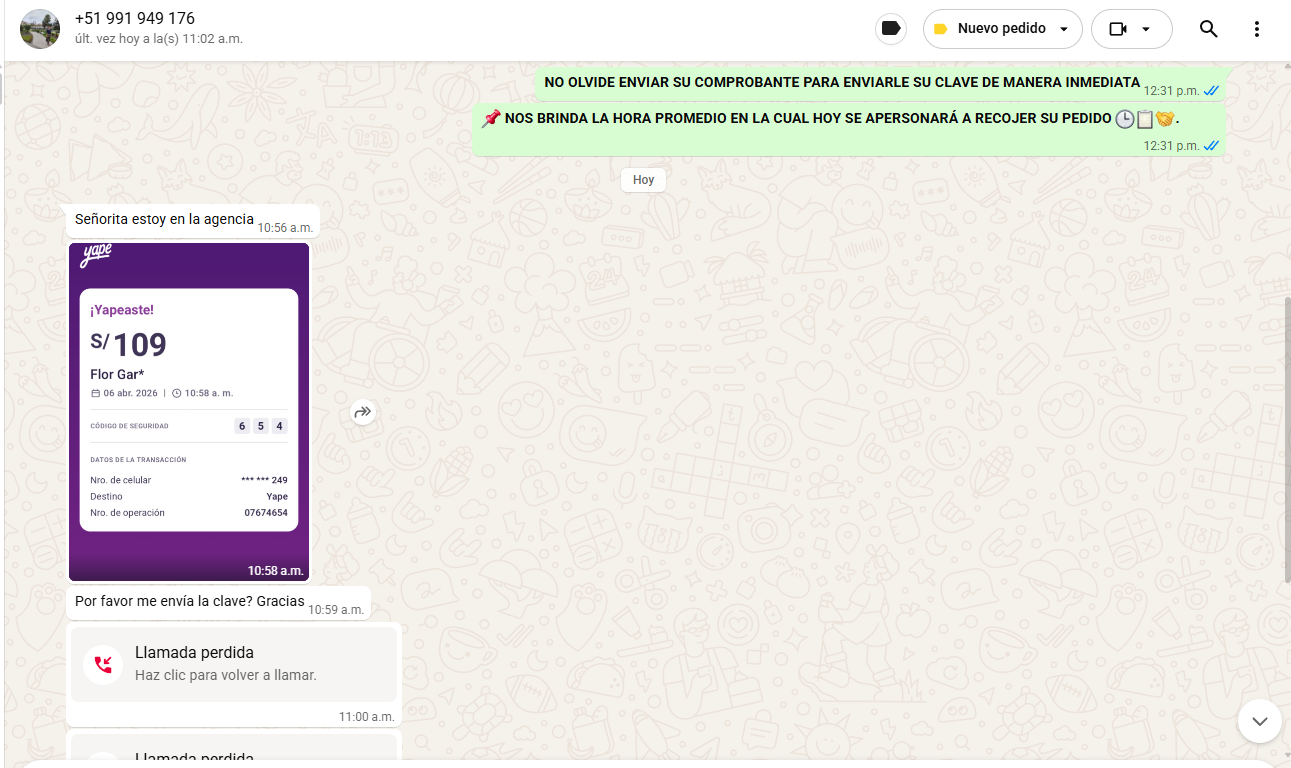Select message "Señorita estoy en la agencia"
Viewport: 1291px width, 768px height.
164,220
